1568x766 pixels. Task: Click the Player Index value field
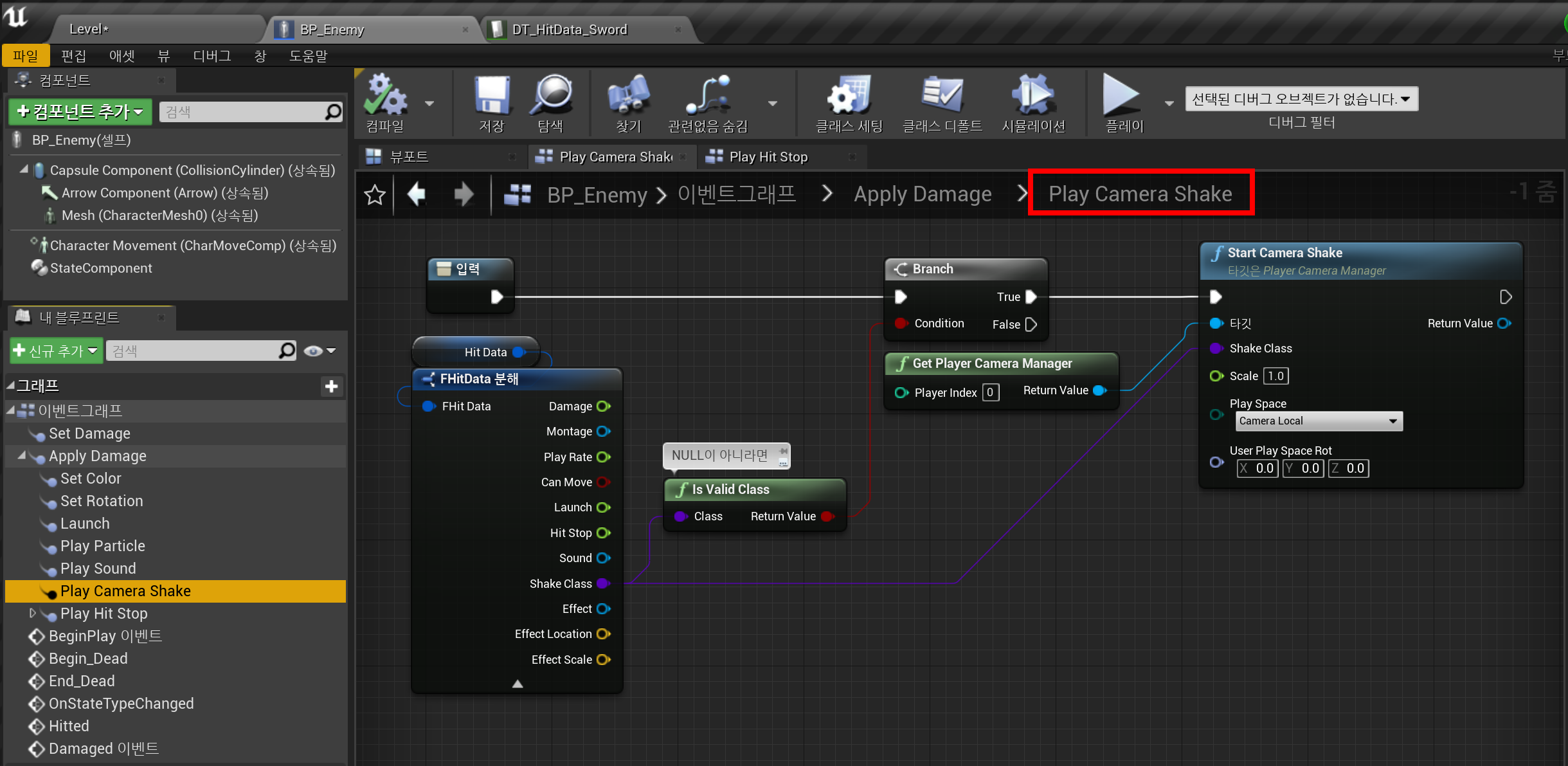991,392
